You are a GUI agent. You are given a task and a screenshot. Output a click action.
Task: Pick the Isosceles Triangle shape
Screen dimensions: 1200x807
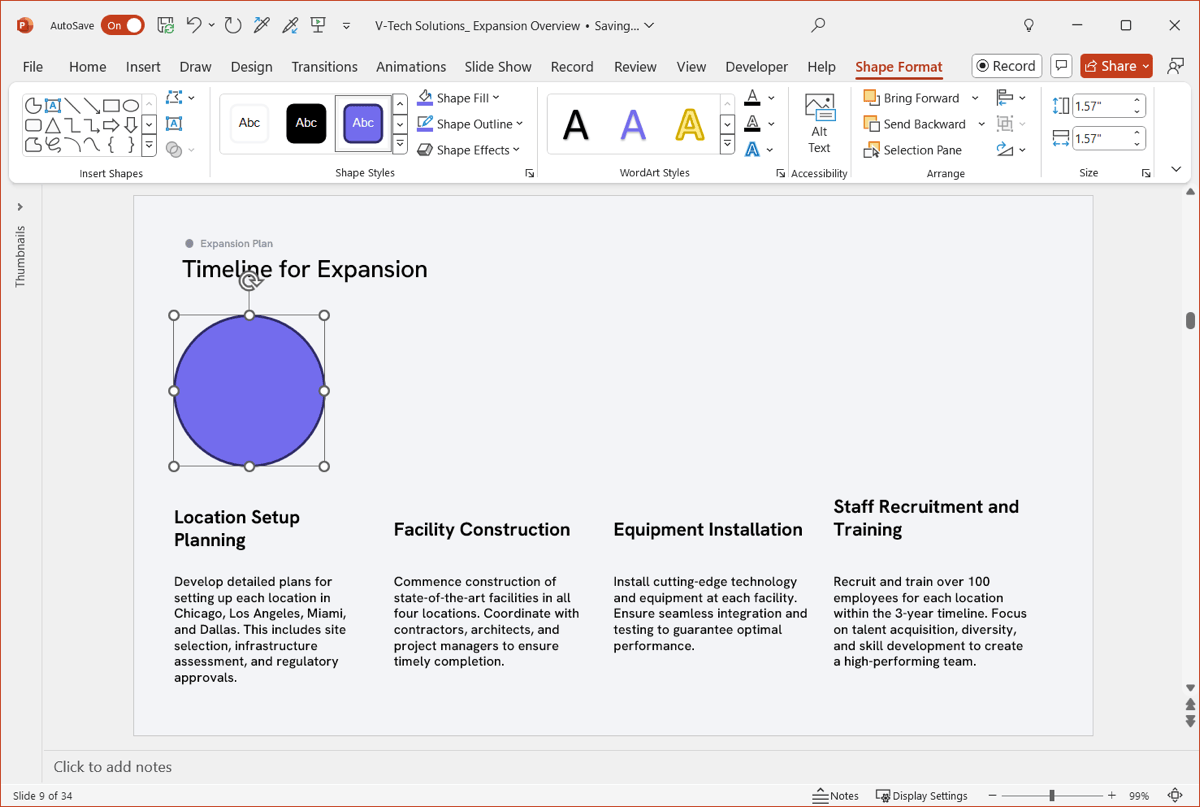point(53,125)
